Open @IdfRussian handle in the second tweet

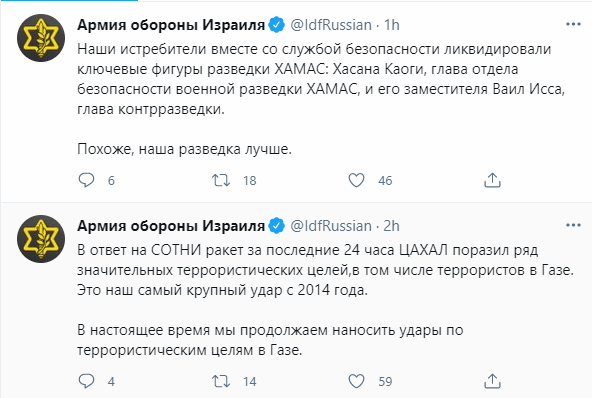[331, 226]
